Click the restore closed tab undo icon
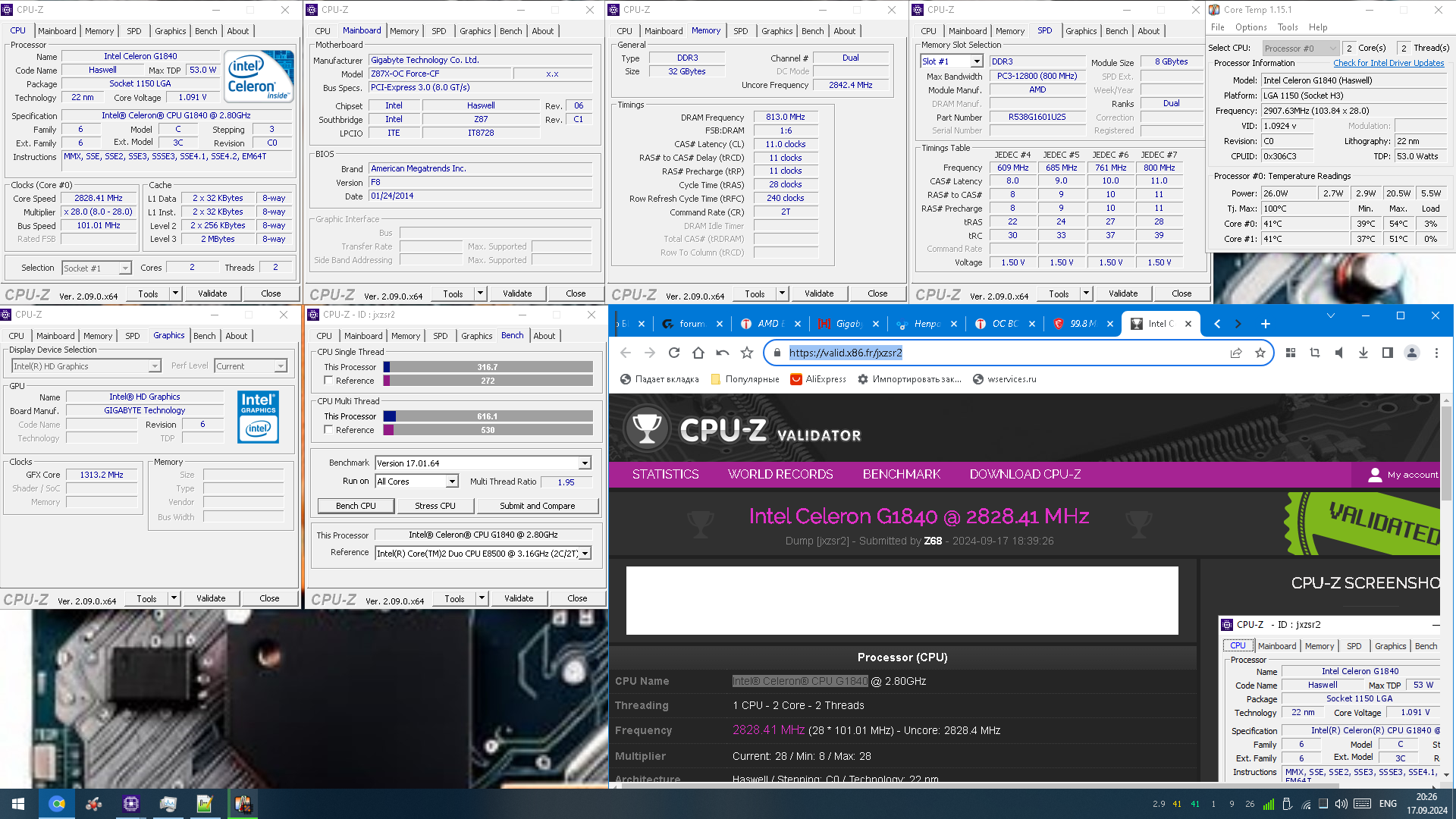This screenshot has width=1456, height=819. click(x=723, y=353)
